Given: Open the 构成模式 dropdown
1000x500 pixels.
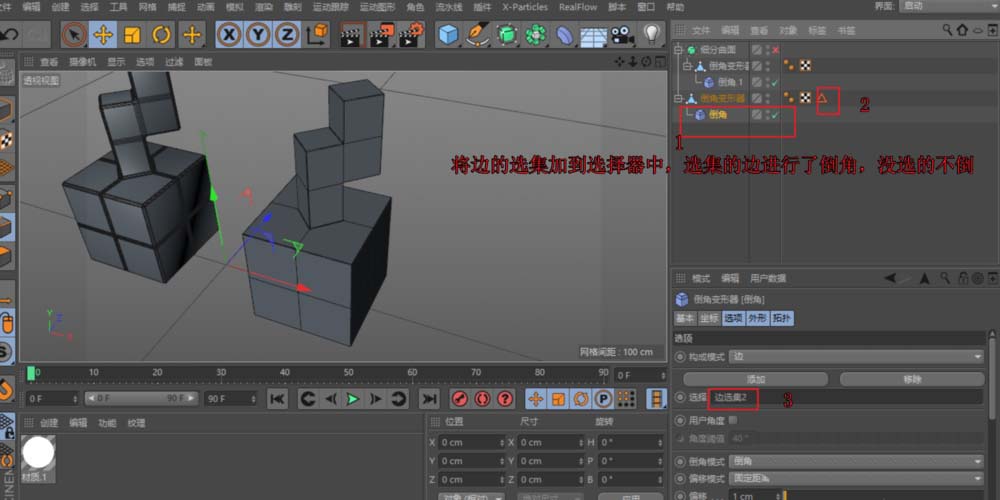Looking at the screenshot, I should click(x=857, y=356).
